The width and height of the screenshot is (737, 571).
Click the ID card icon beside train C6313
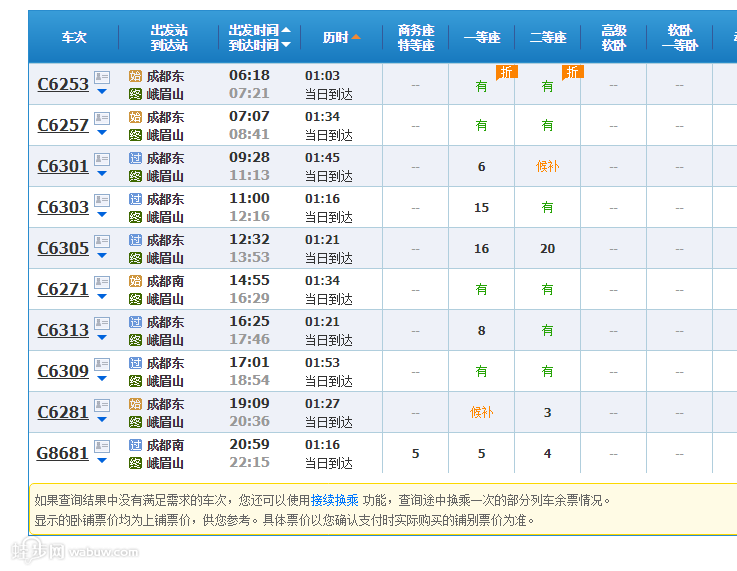(102, 323)
